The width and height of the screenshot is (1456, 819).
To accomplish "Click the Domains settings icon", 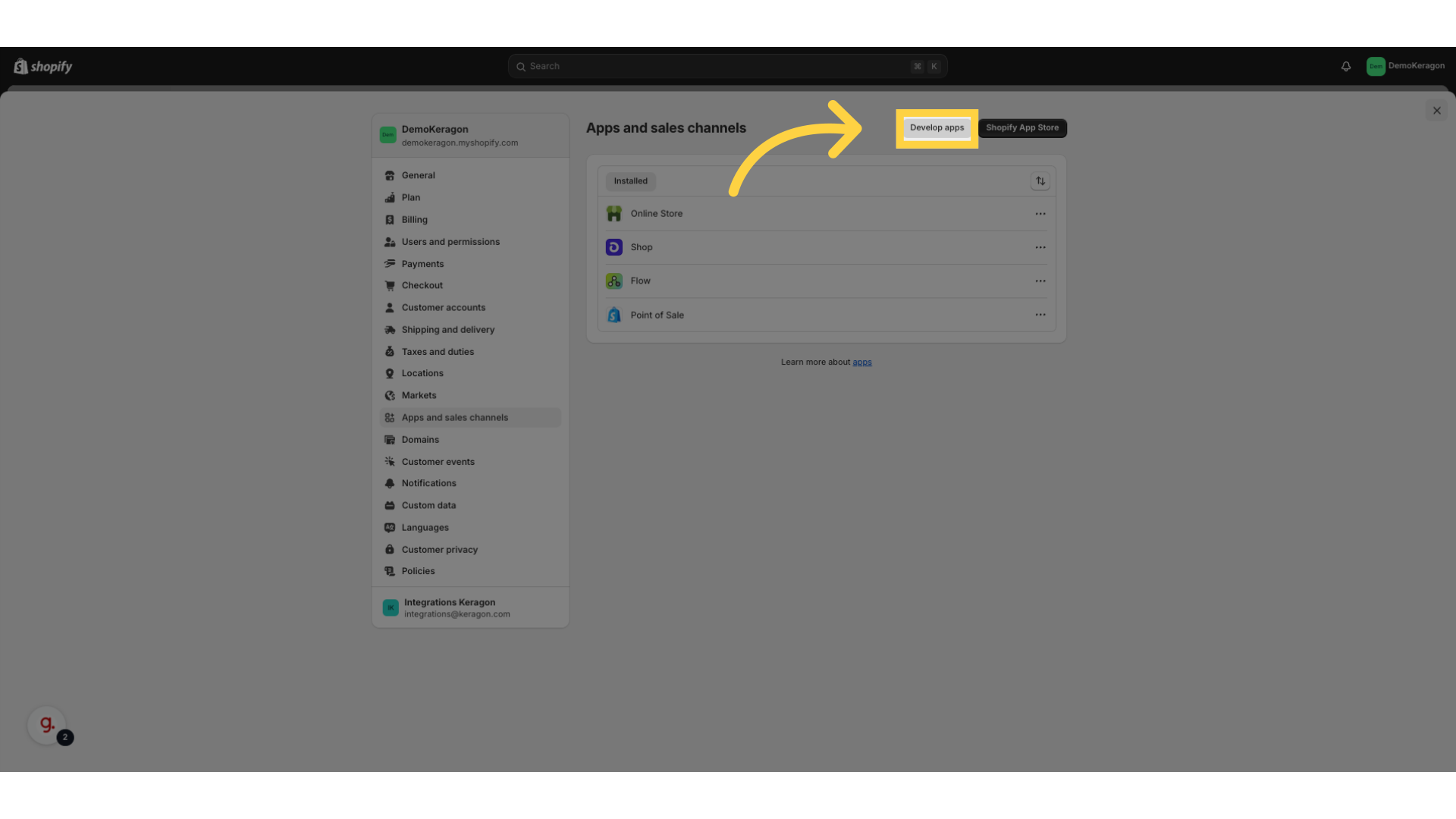I will tap(390, 440).
